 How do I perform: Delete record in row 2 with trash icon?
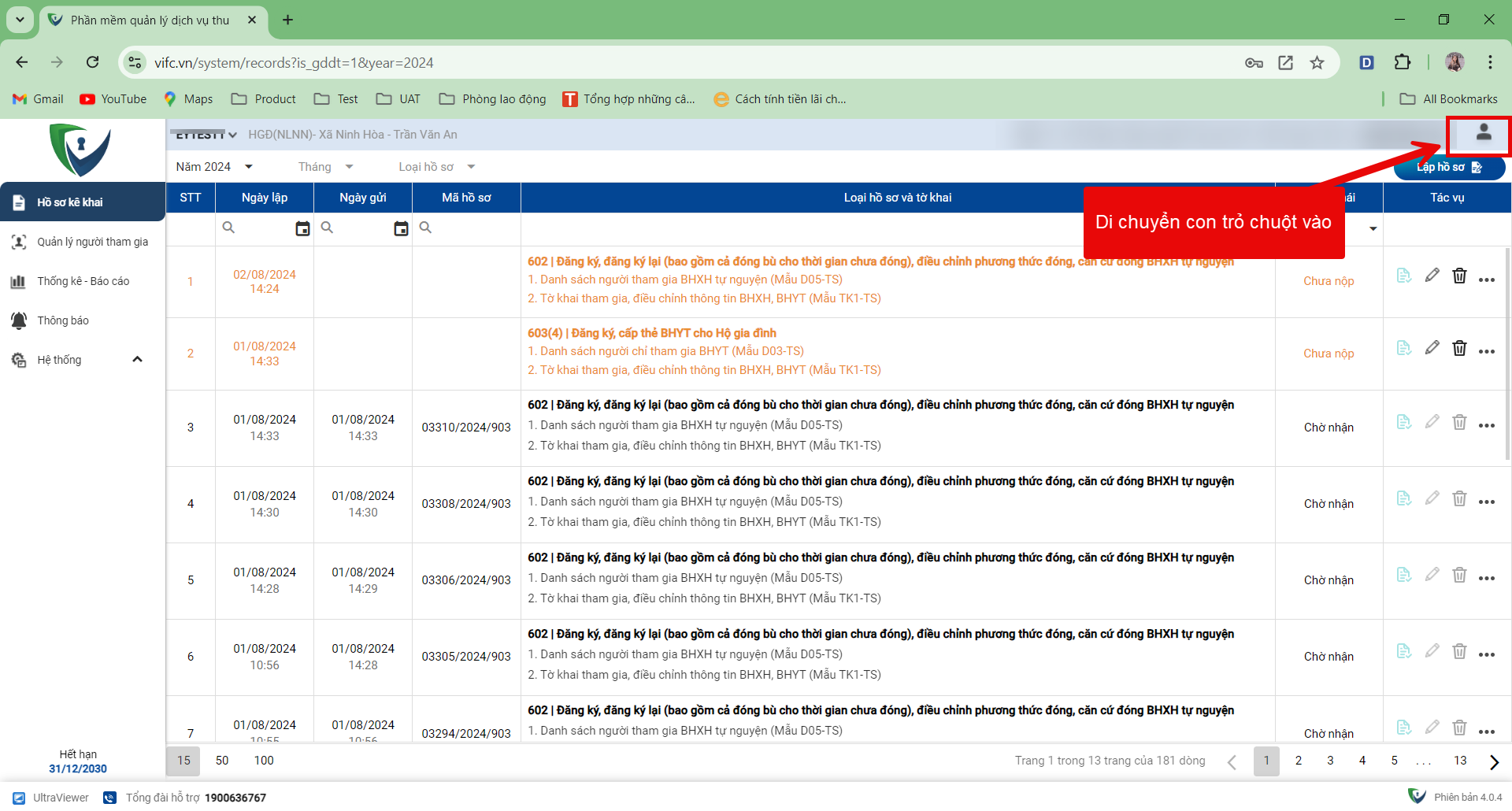pos(1459,348)
